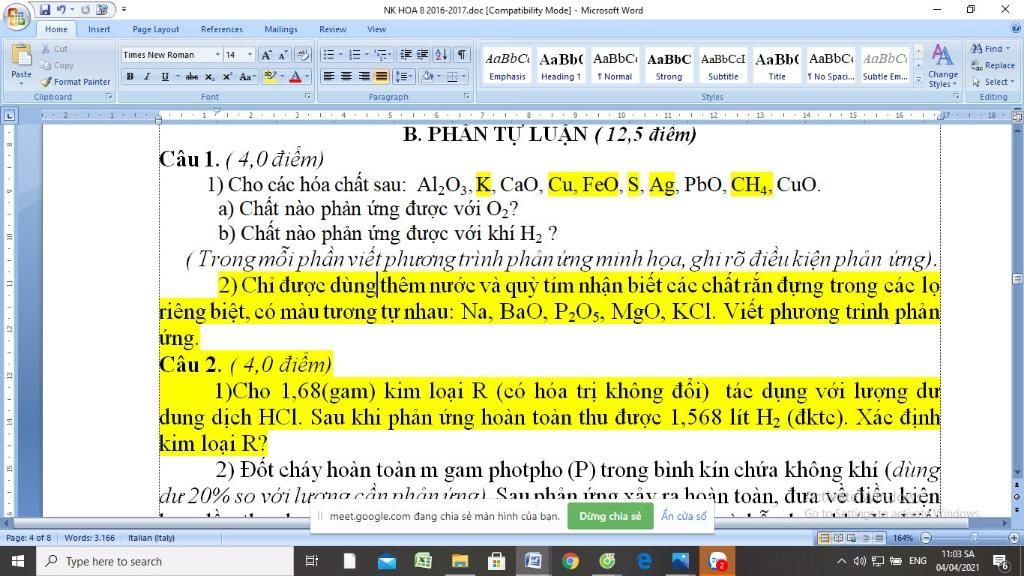Click the Dừng chia sẻ button

point(610,516)
